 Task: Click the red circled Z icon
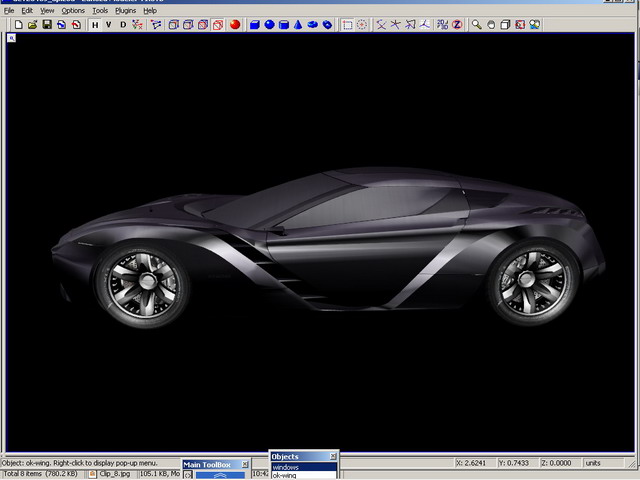(x=457, y=24)
